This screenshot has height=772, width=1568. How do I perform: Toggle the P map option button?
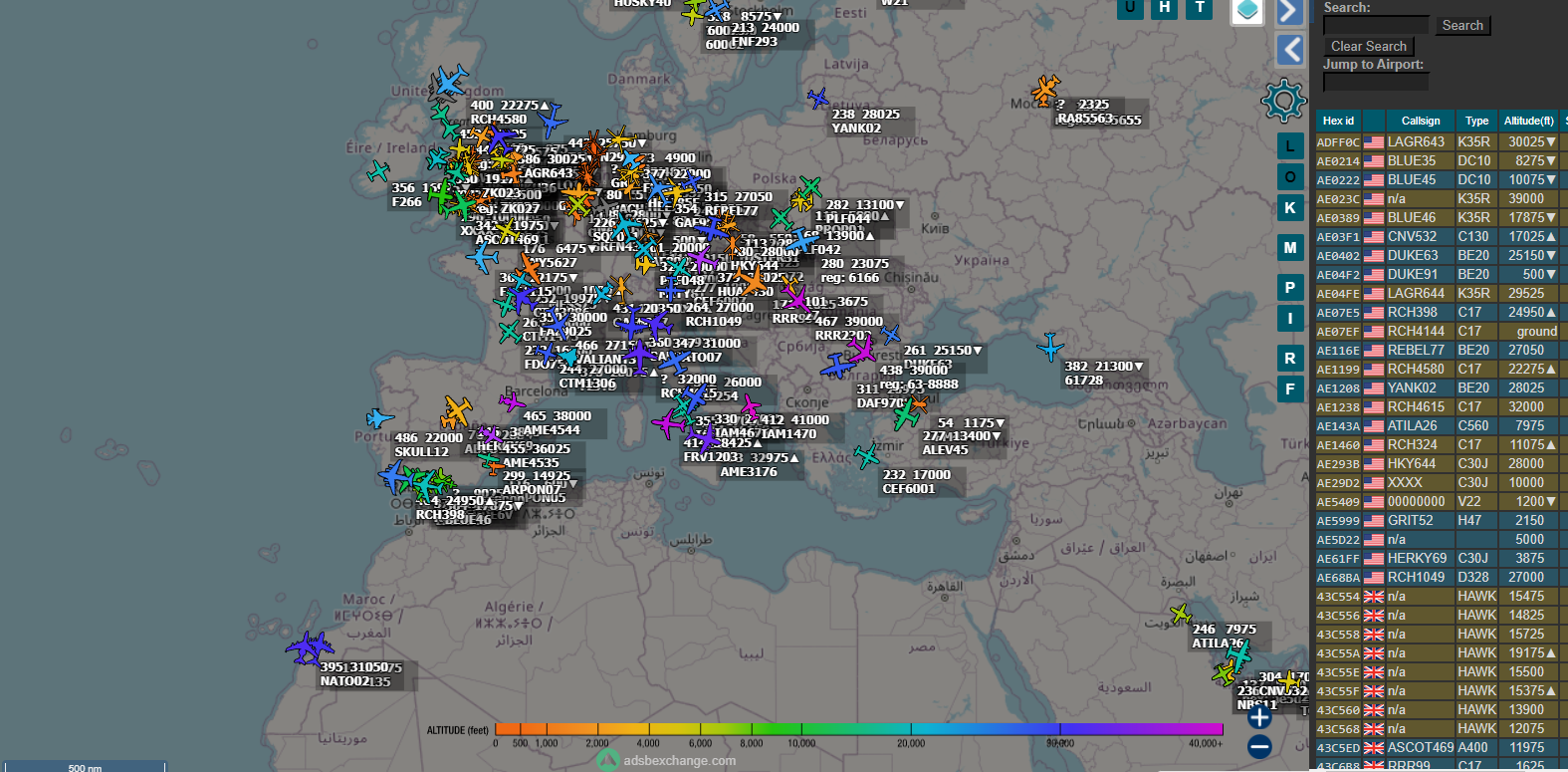[1290, 288]
